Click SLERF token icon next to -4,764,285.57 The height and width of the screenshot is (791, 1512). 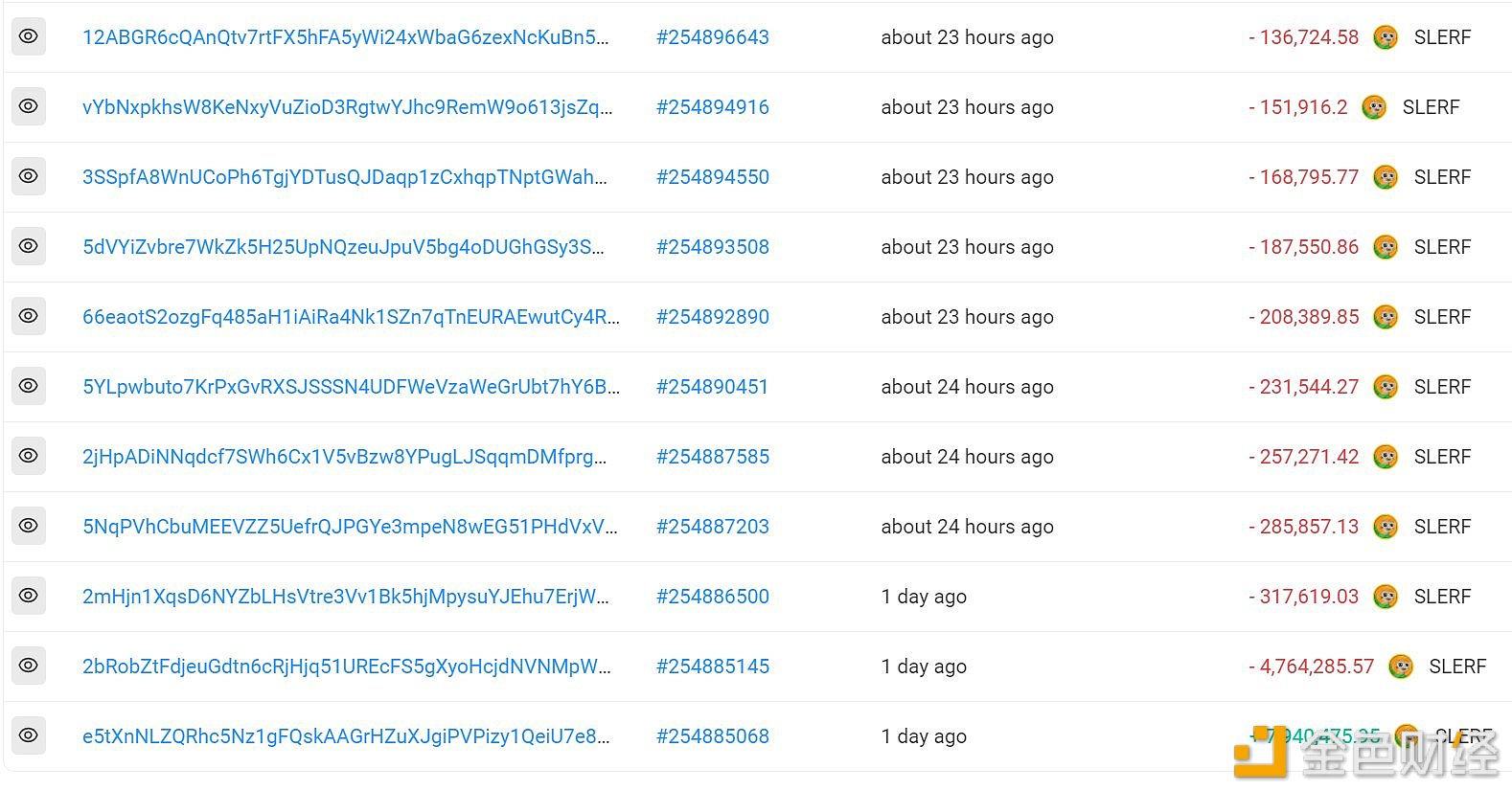pos(1401,667)
